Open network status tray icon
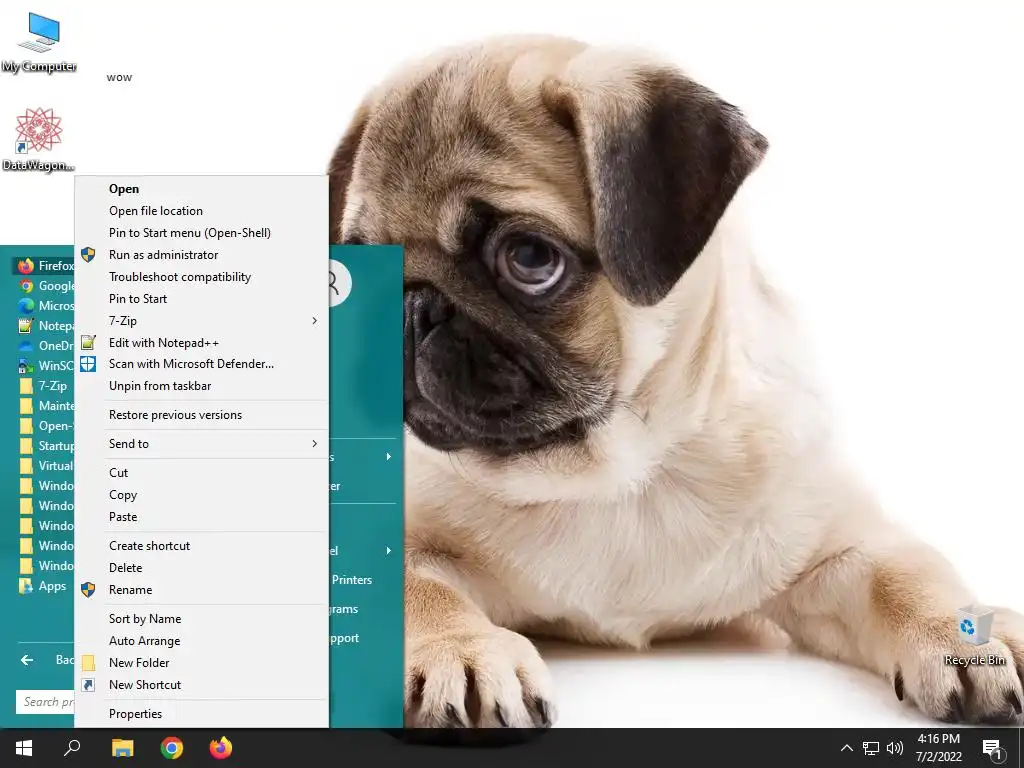Viewport: 1024px width, 768px height. point(871,748)
